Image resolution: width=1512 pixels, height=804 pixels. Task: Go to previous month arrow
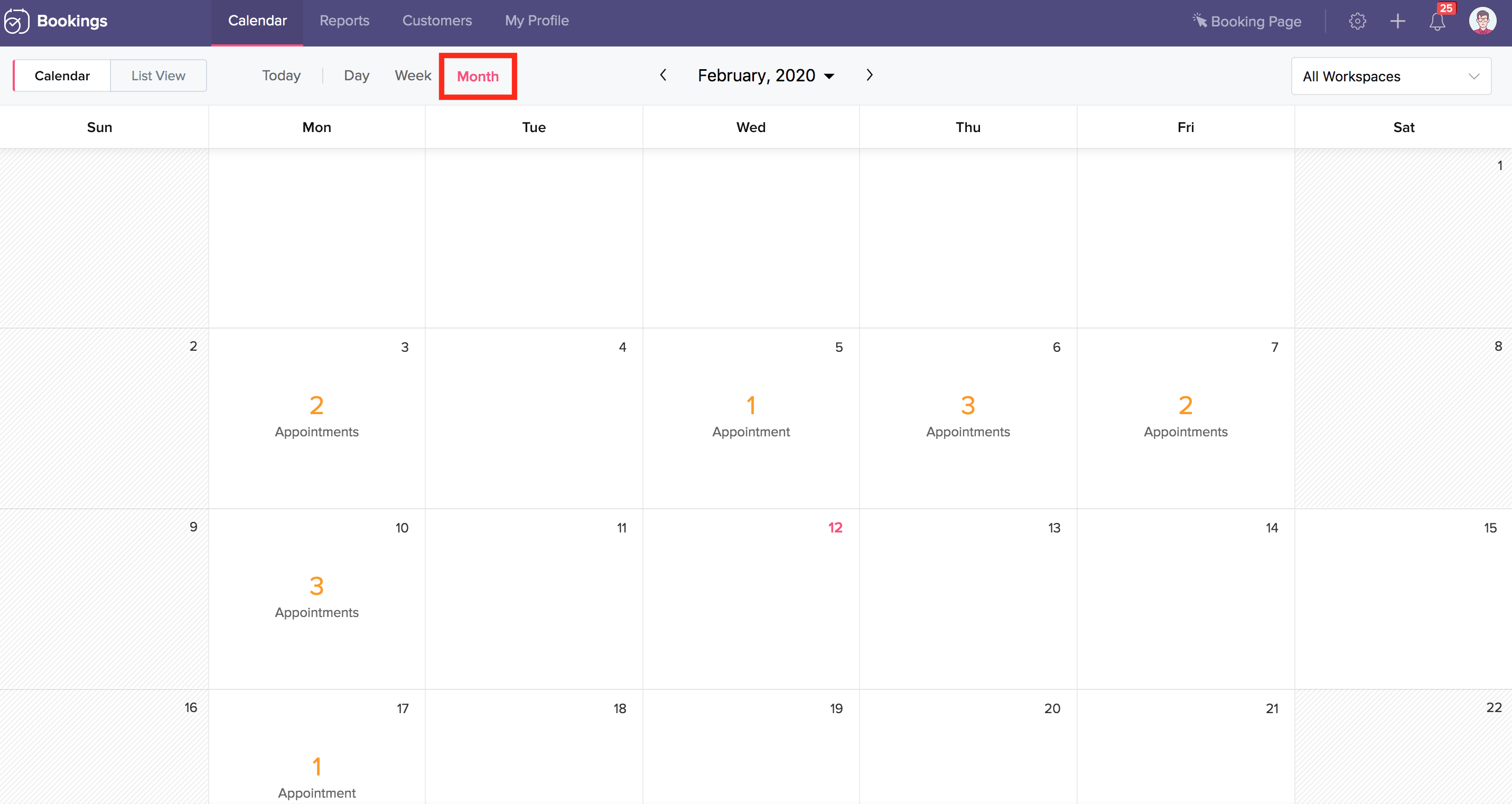point(663,75)
